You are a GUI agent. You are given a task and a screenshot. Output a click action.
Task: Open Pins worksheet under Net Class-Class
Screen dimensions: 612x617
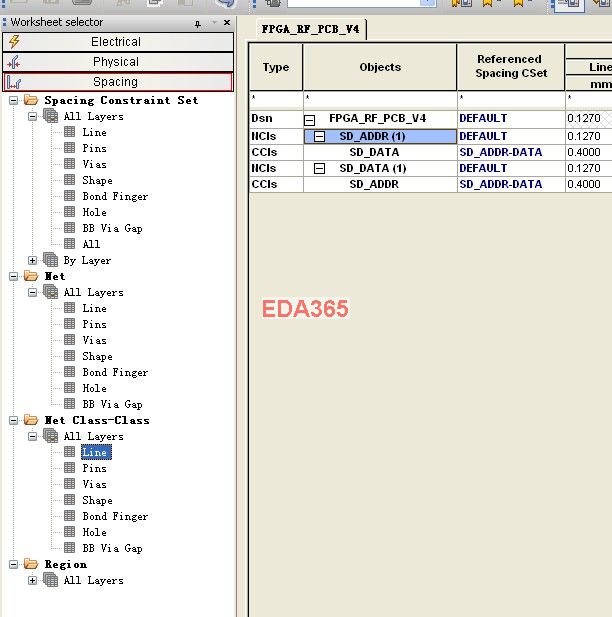click(94, 468)
